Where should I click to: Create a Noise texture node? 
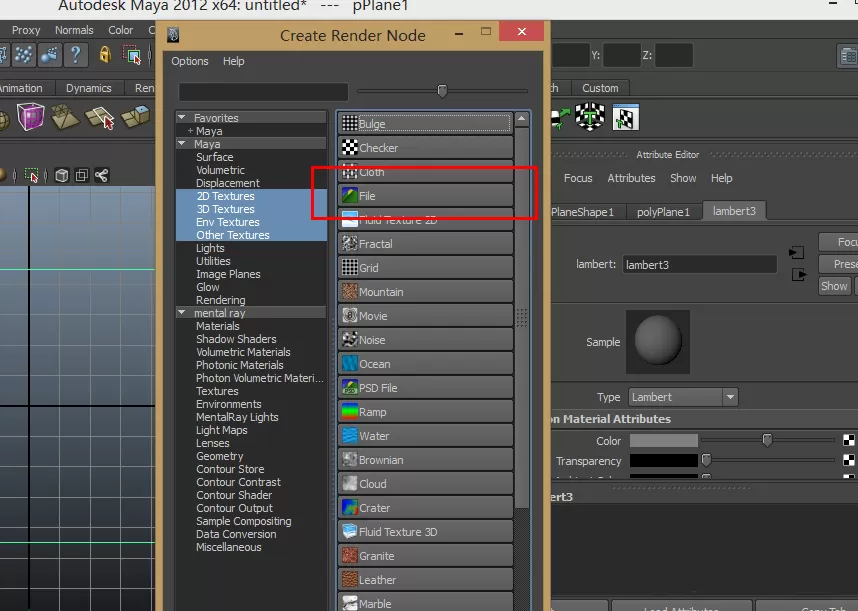(426, 340)
